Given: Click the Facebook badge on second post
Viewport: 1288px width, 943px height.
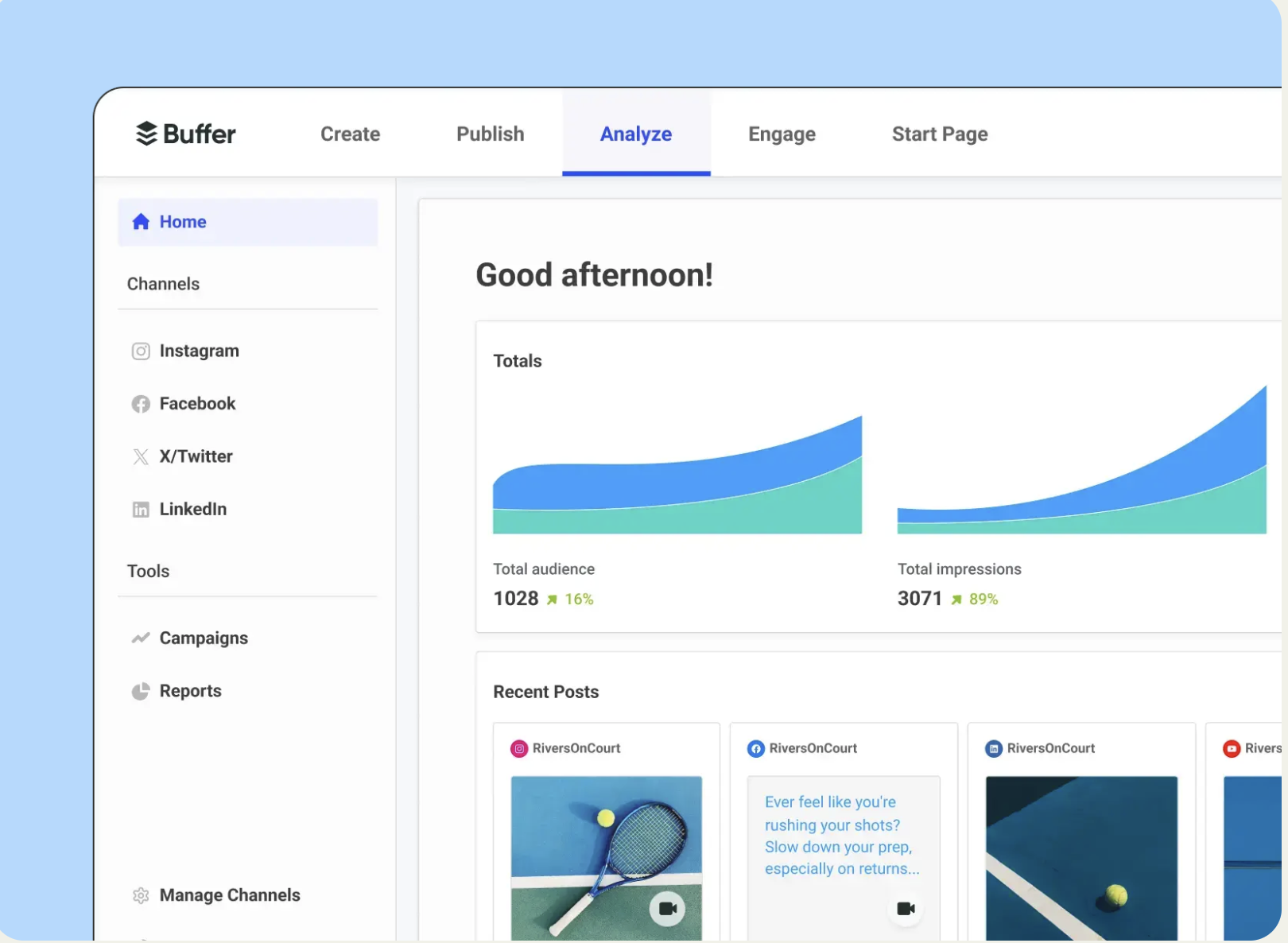Looking at the screenshot, I should (756, 748).
